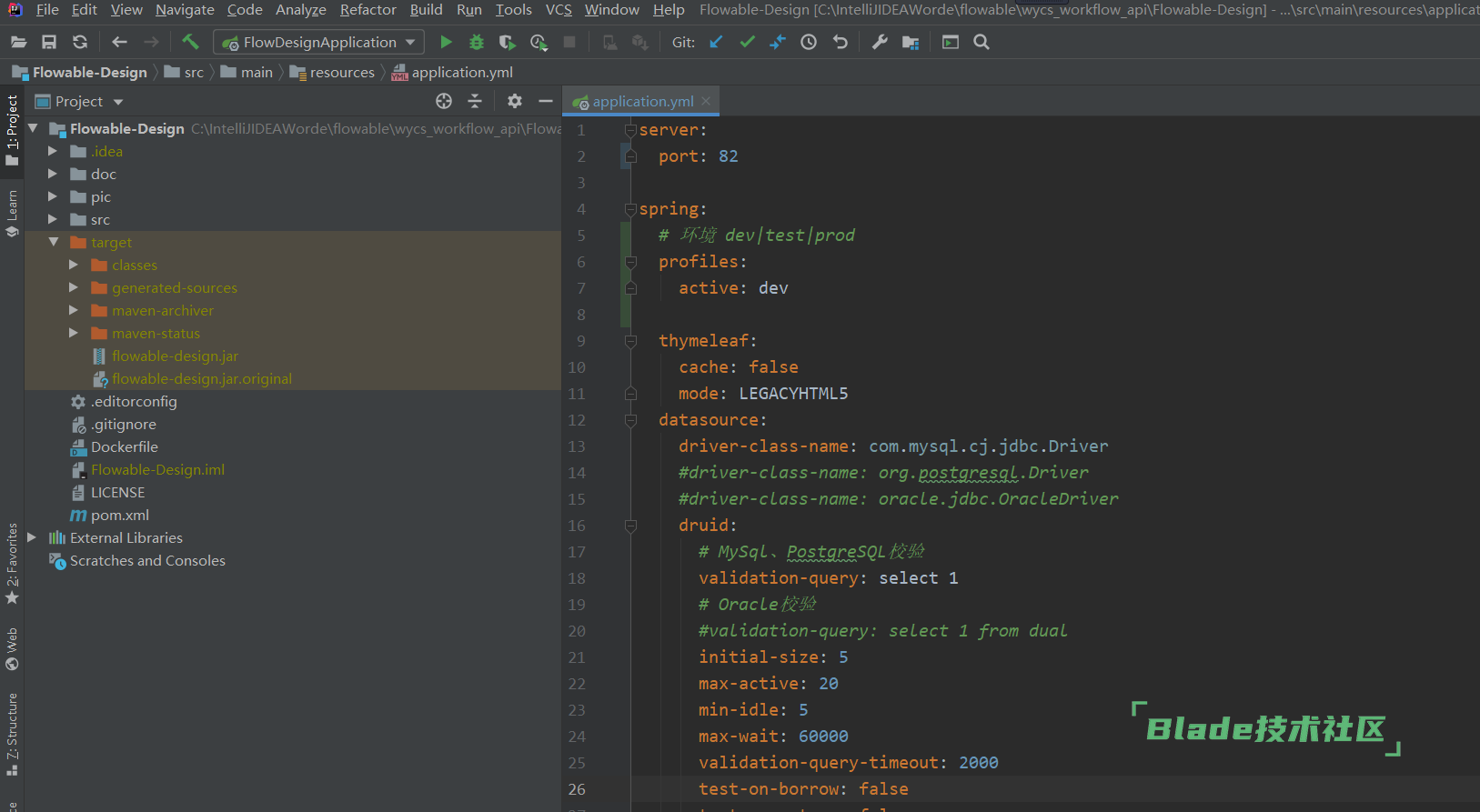The image size is (1480, 812).
Task: Click the Synchronize refresh icon
Action: [x=80, y=42]
